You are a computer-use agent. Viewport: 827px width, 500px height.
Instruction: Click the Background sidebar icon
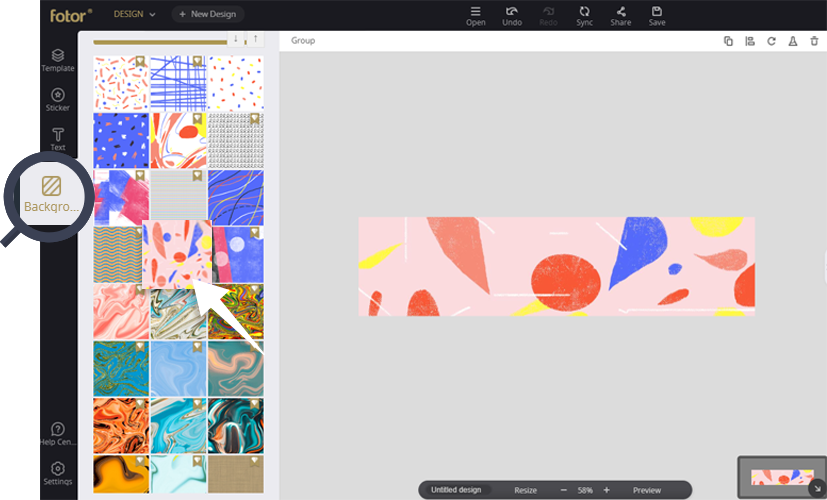(51, 192)
